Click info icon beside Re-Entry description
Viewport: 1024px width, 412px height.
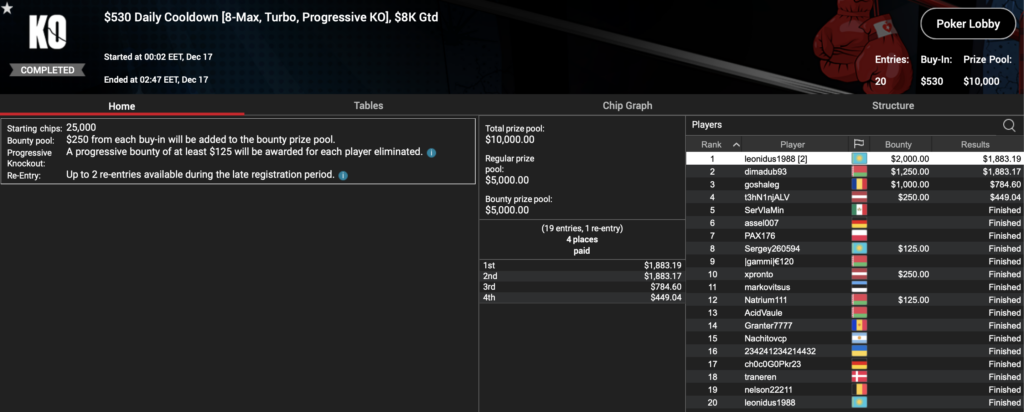coord(343,175)
